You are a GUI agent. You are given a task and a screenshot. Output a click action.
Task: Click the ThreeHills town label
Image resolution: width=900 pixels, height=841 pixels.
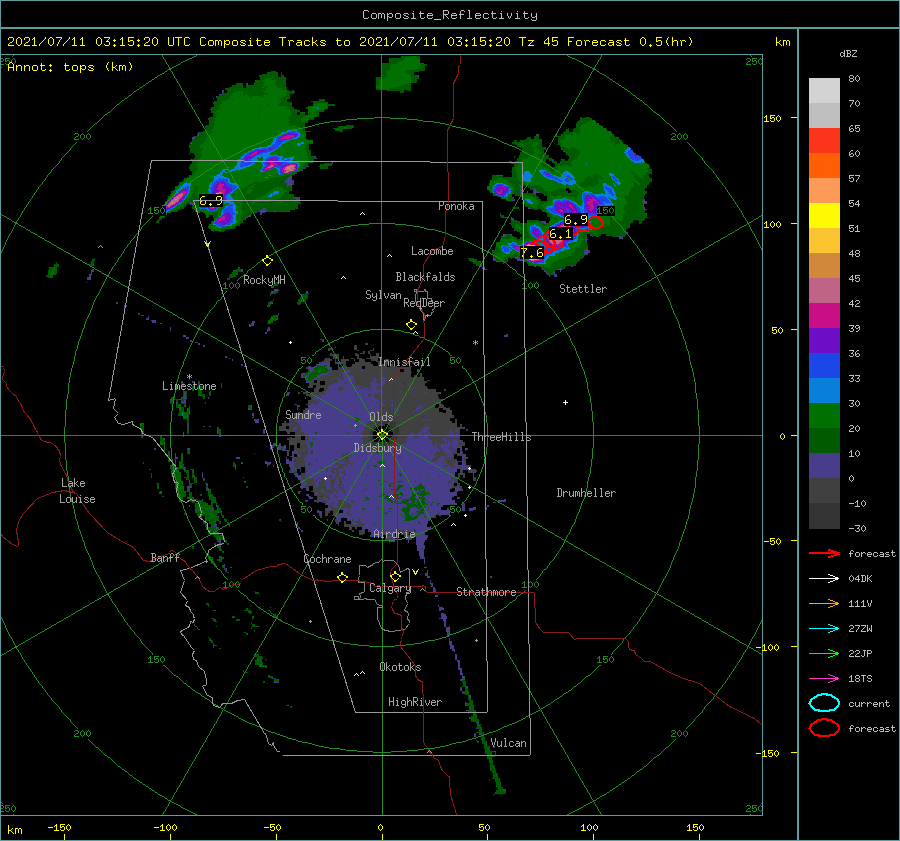tap(501, 437)
